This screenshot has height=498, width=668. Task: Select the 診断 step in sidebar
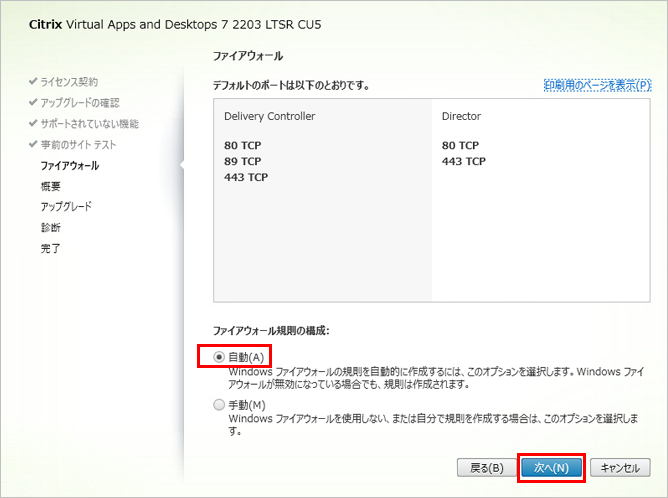[51, 227]
